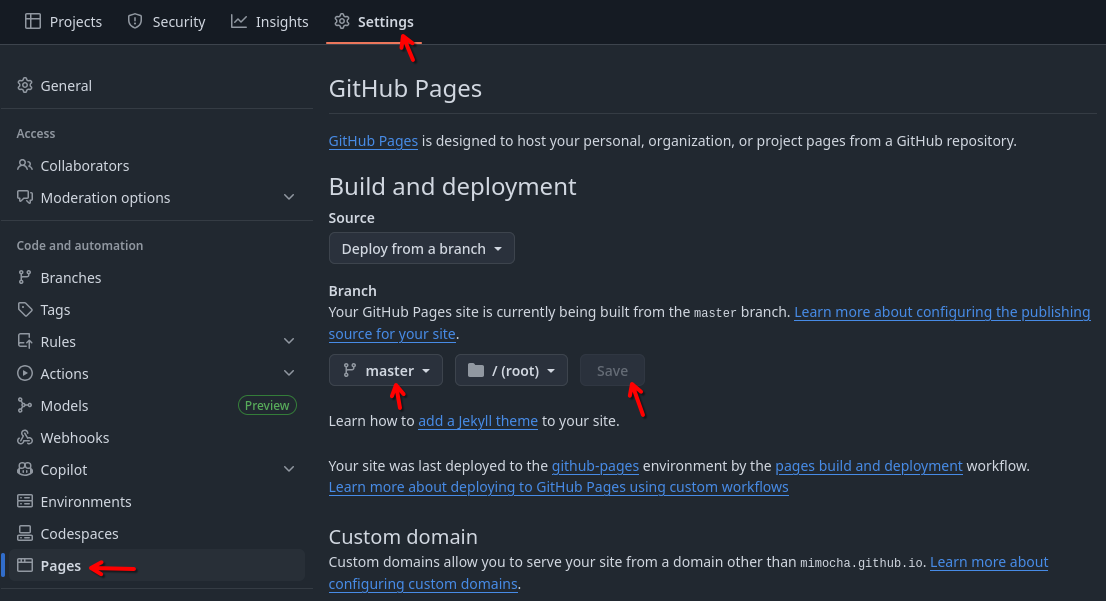This screenshot has height=601, width=1106.
Task: Click the Preview badge next to Models
Action: click(x=267, y=405)
